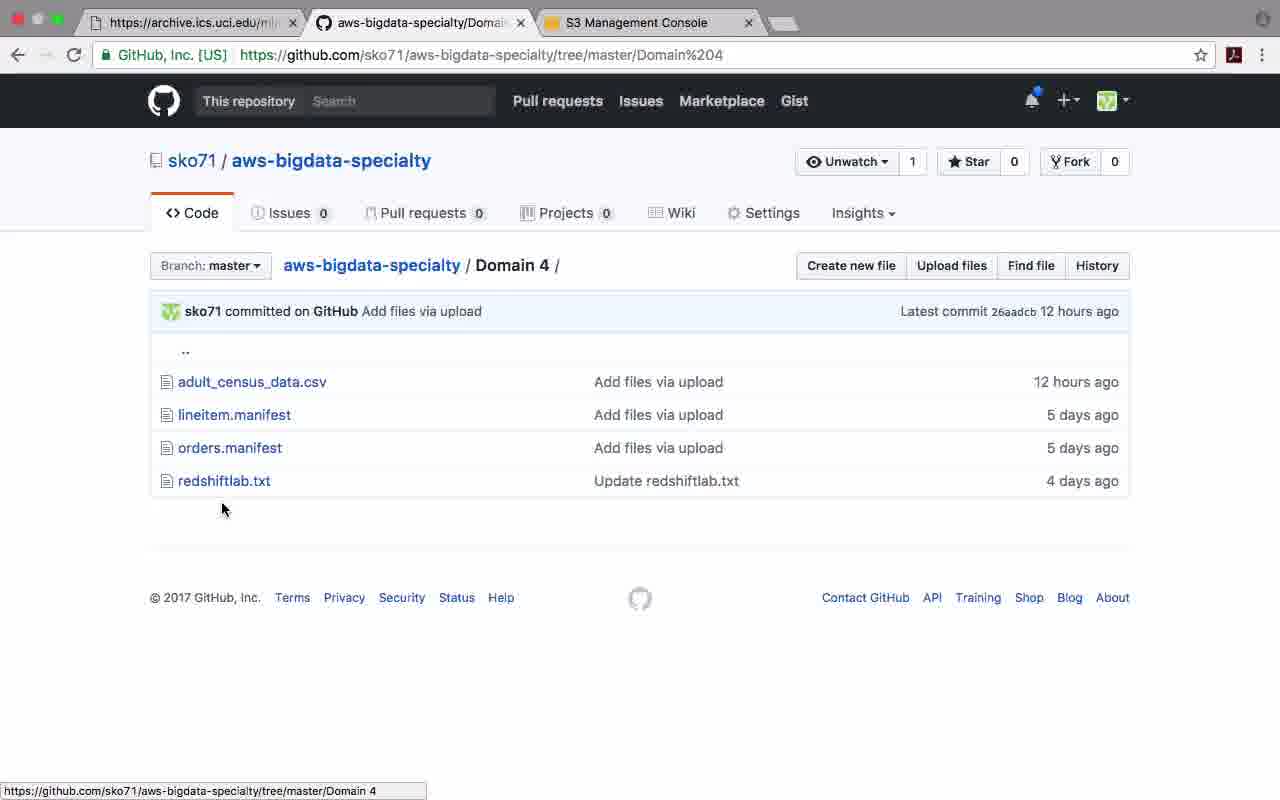Click the file icon next to redshiftlab.txt

(167, 481)
